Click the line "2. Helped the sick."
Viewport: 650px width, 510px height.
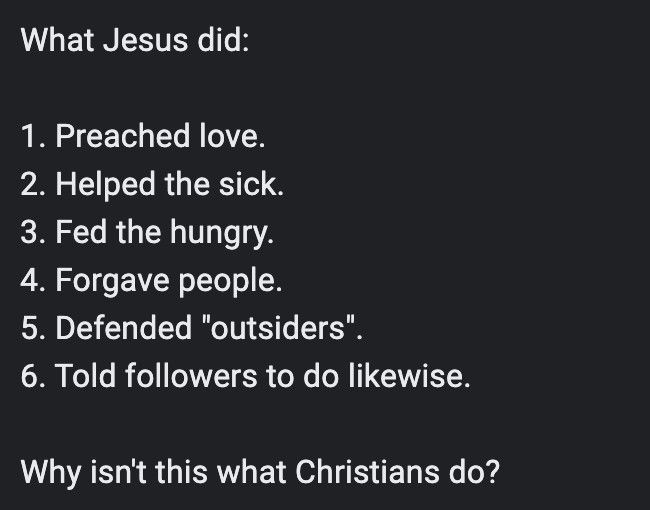pos(152,185)
